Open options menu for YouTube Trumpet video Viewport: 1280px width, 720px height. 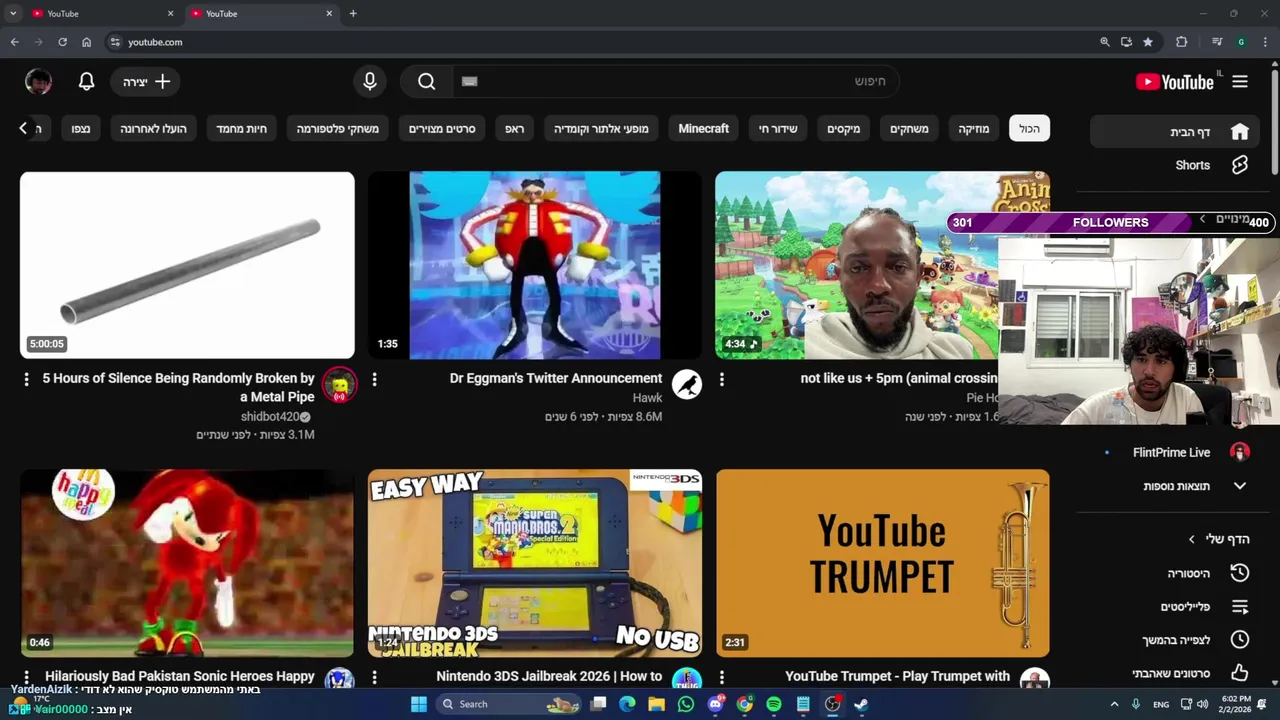[721, 677]
